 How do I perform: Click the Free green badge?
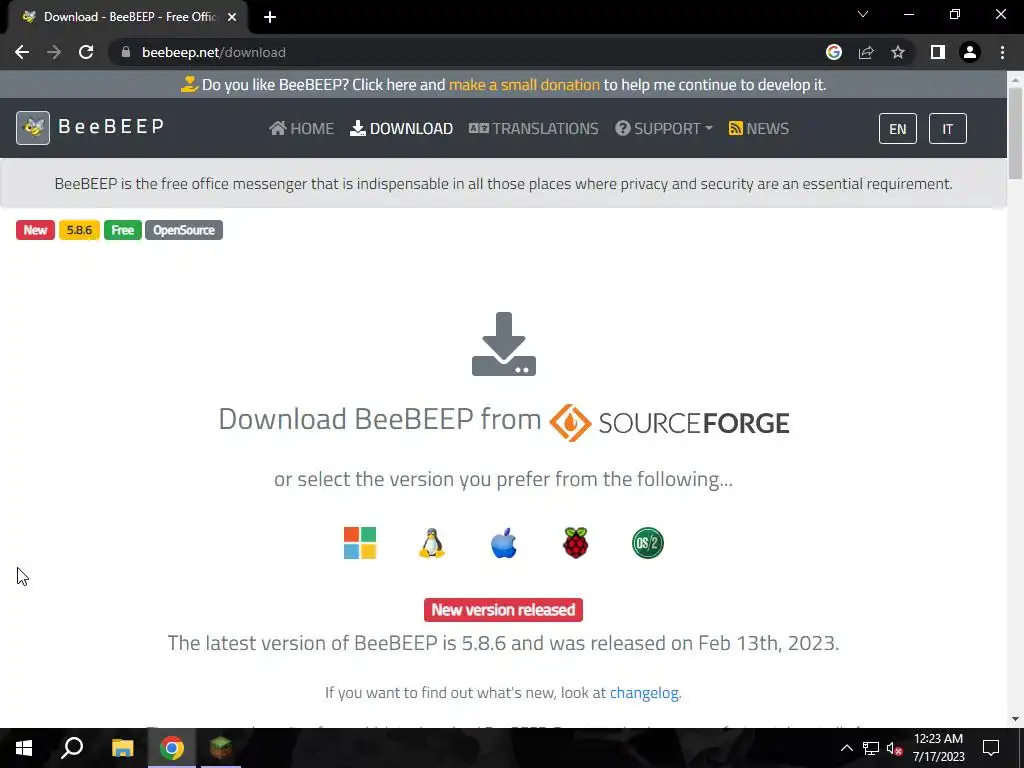point(123,230)
